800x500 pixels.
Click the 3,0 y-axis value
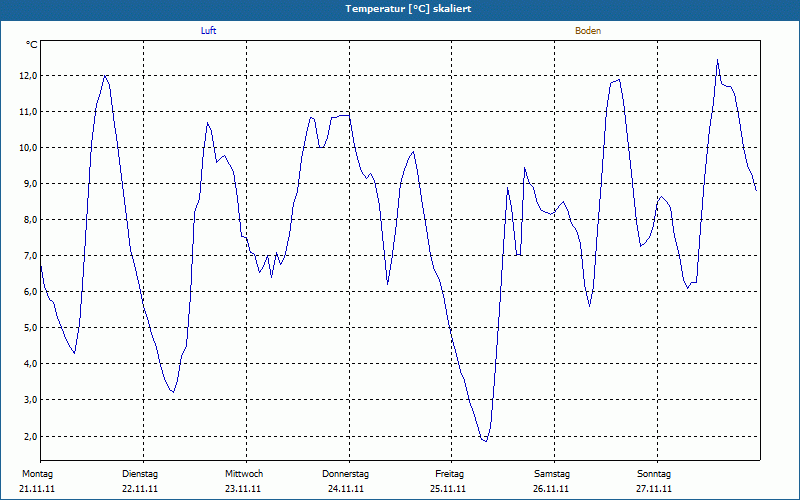coord(30,399)
